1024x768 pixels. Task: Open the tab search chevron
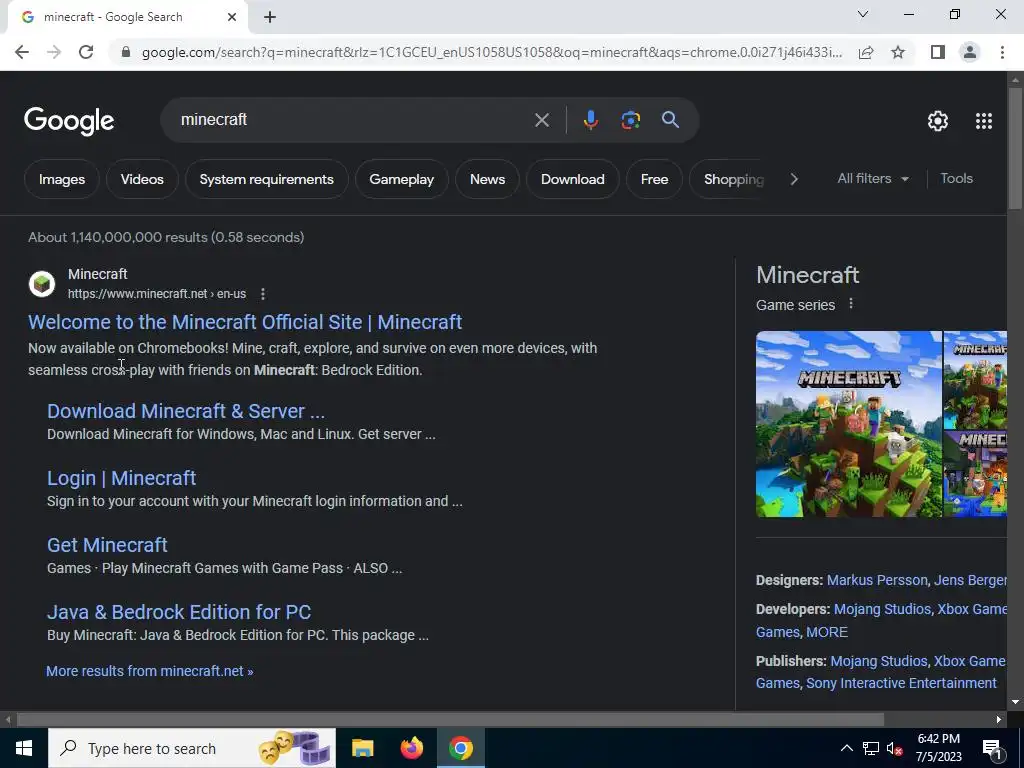pyautogui.click(x=863, y=14)
